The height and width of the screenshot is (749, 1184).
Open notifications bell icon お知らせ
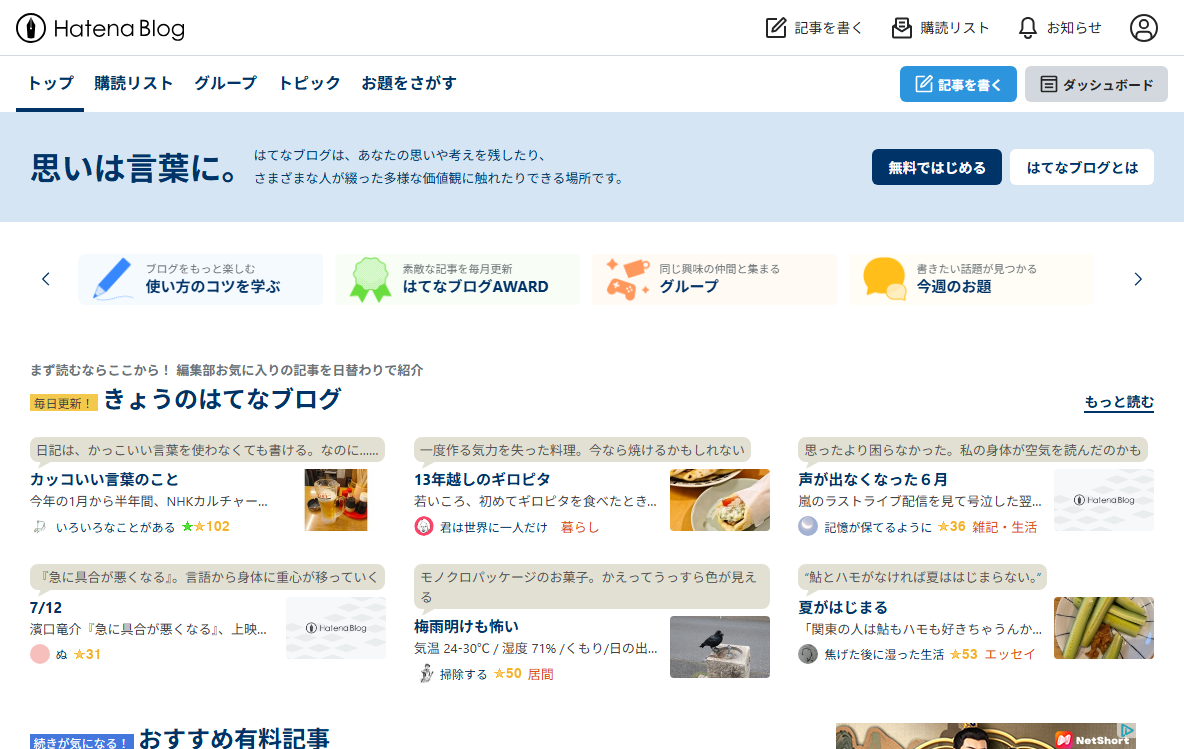pos(1028,28)
